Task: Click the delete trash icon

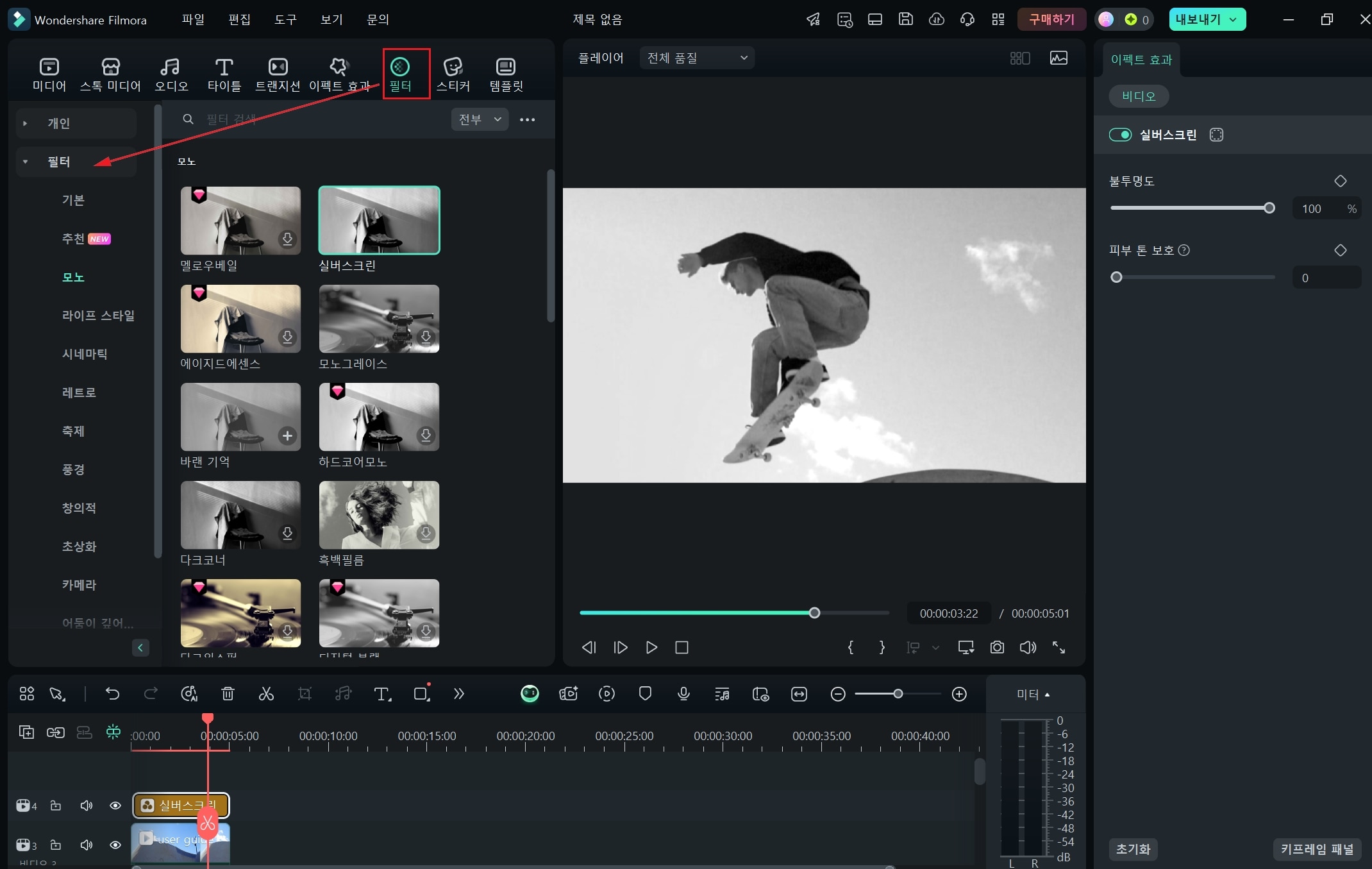Action: click(228, 693)
